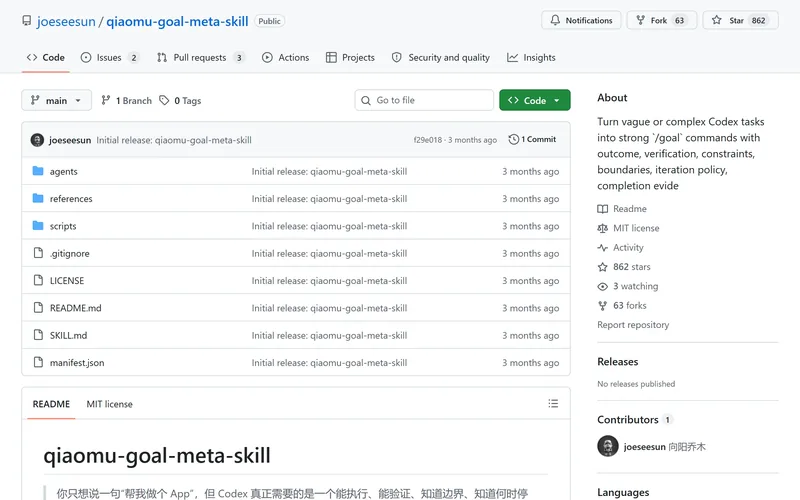Open the latest commit message link
The width and height of the screenshot is (800, 500).
coord(174,140)
